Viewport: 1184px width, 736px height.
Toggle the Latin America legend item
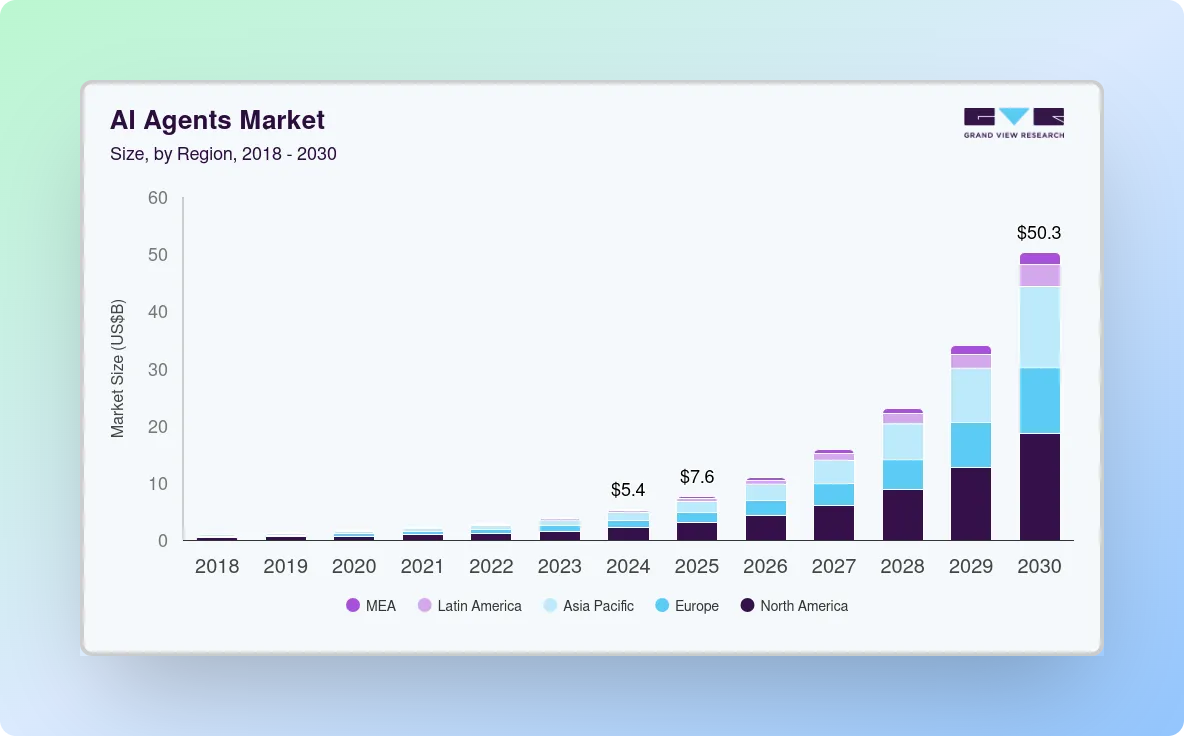click(470, 605)
